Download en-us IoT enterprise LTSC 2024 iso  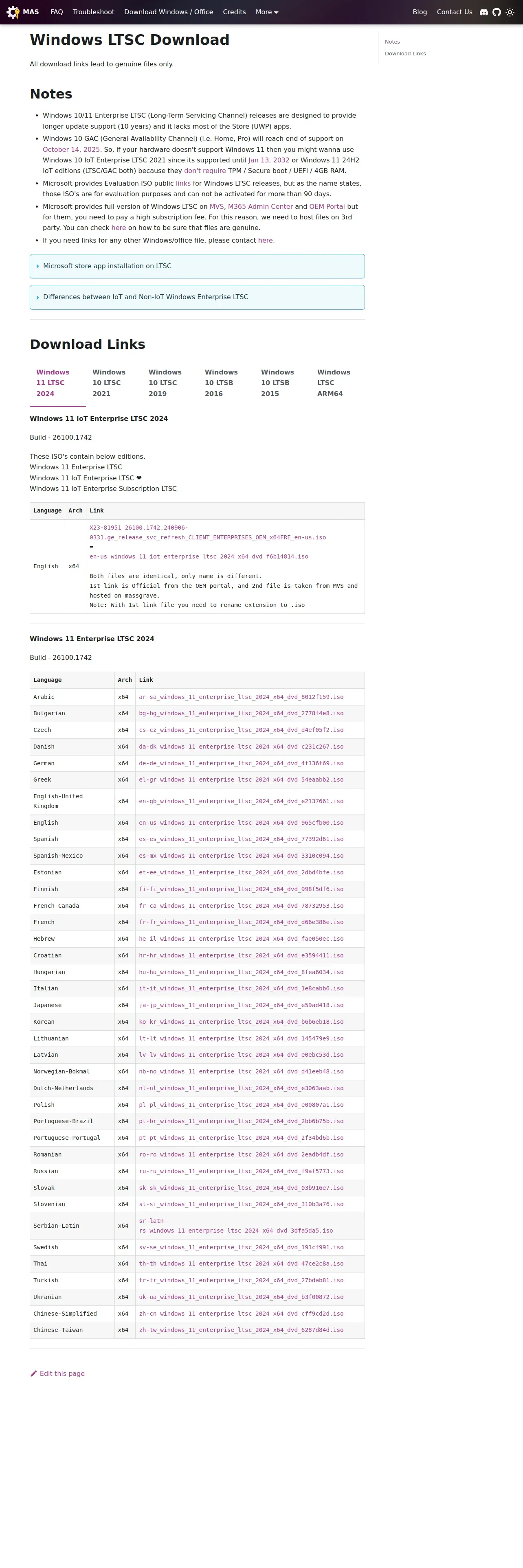coord(198,556)
